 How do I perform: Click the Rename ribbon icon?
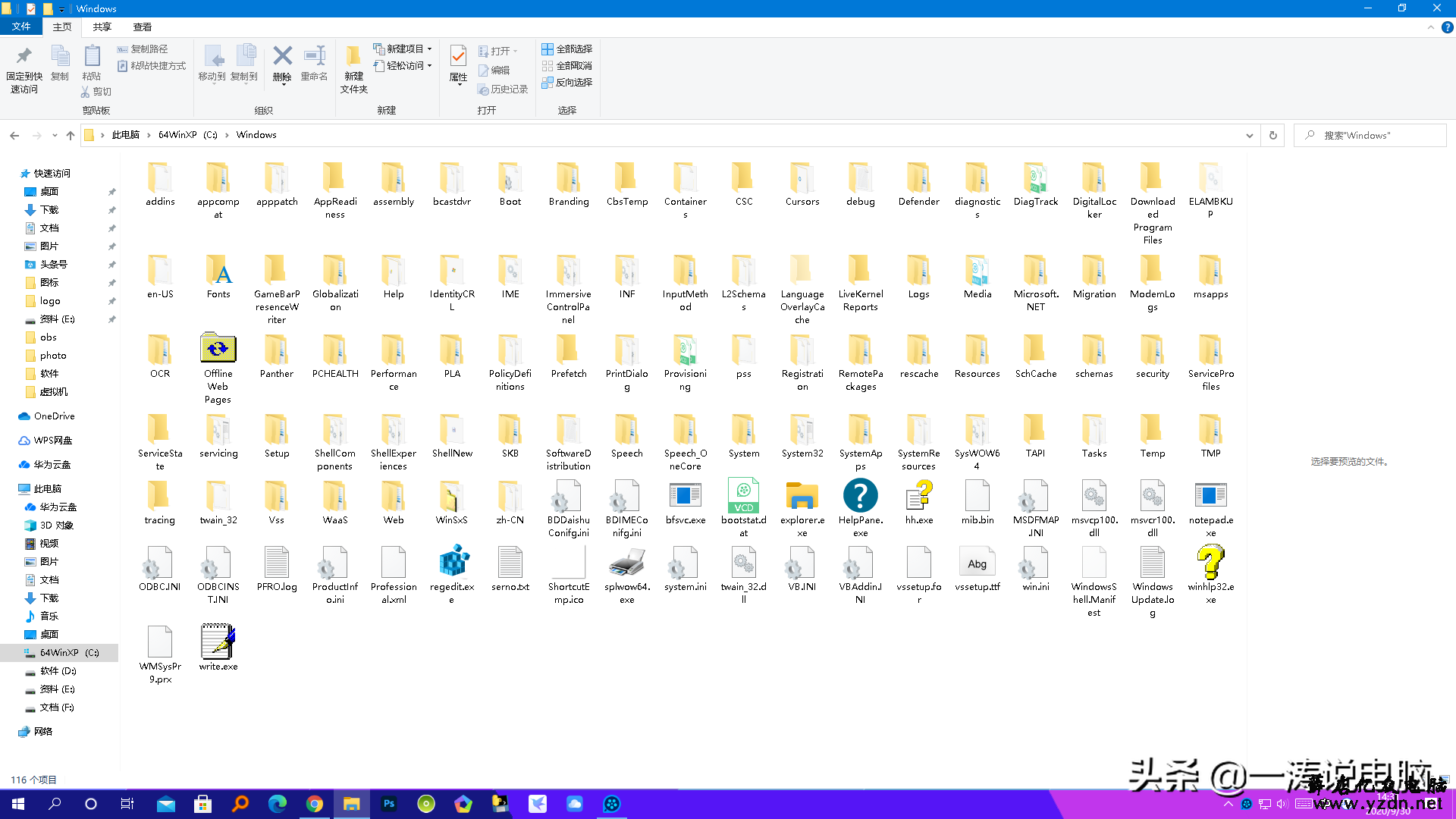tap(314, 56)
